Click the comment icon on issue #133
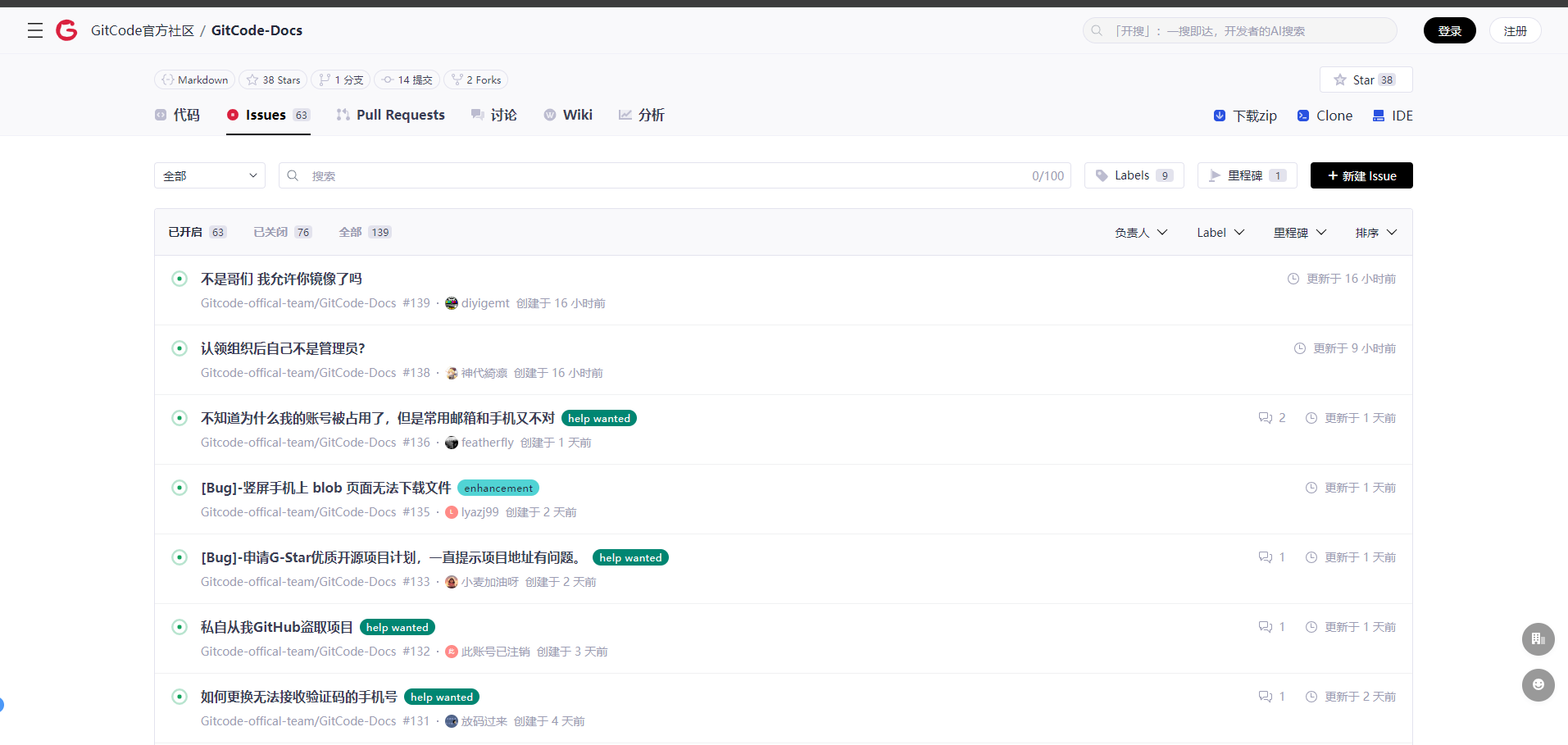 click(x=1266, y=557)
